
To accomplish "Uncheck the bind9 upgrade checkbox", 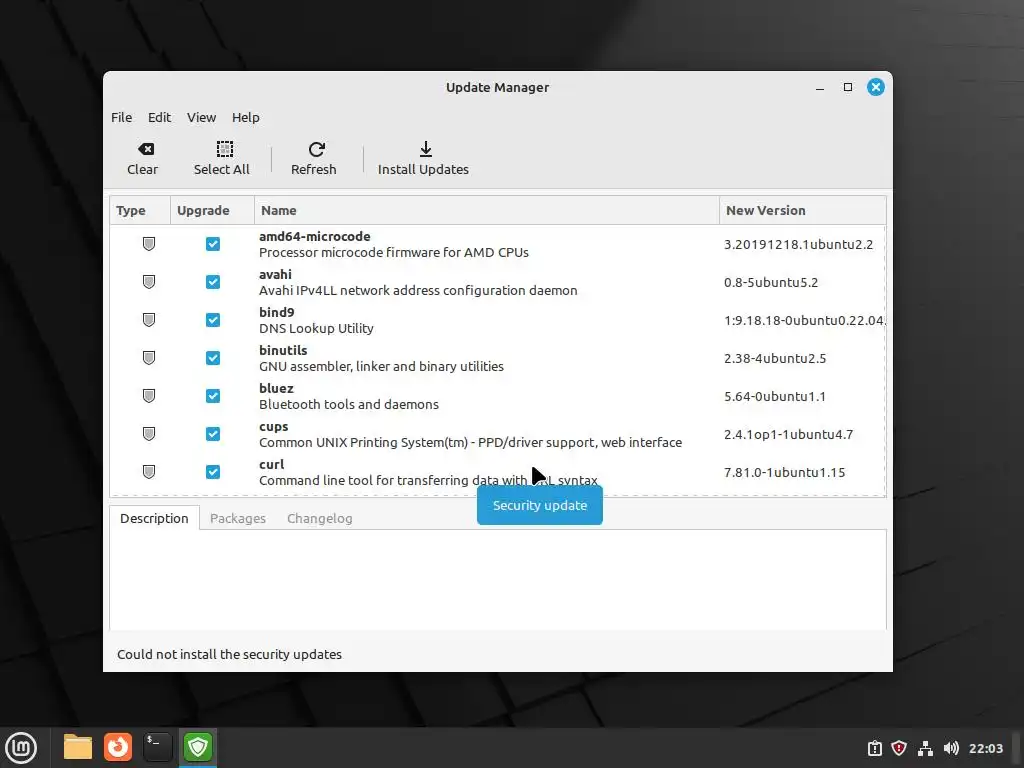I will (213, 320).
